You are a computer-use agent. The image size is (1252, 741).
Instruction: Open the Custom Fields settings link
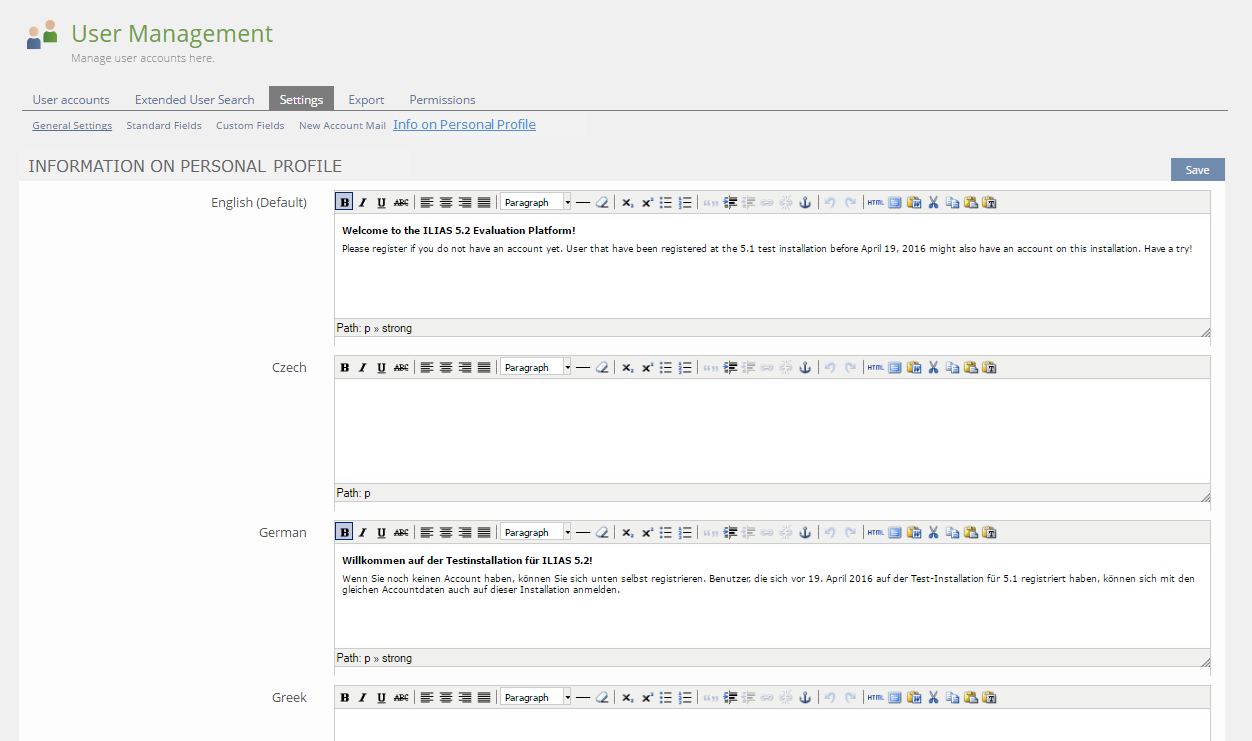click(250, 126)
